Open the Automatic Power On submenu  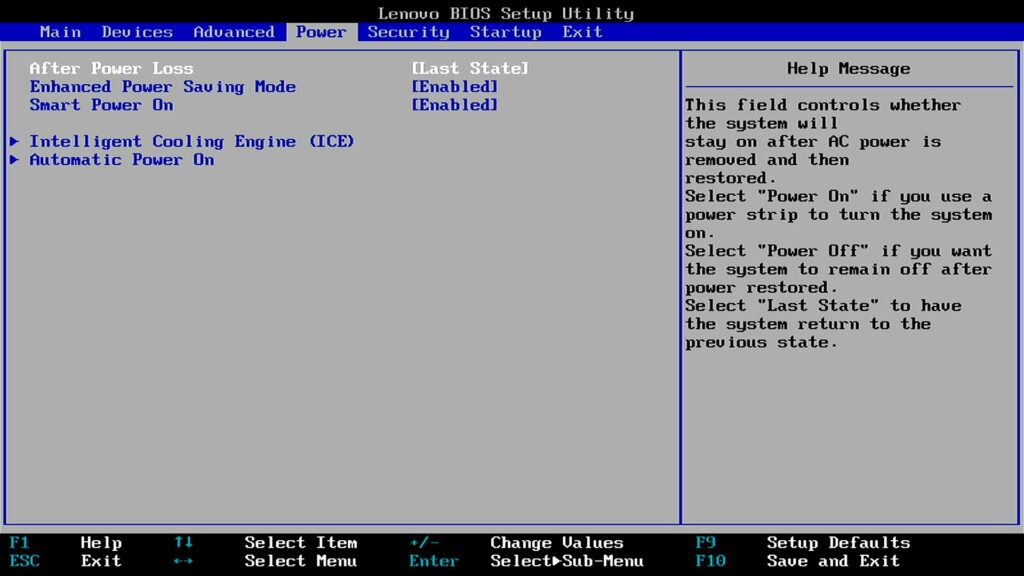coord(122,160)
